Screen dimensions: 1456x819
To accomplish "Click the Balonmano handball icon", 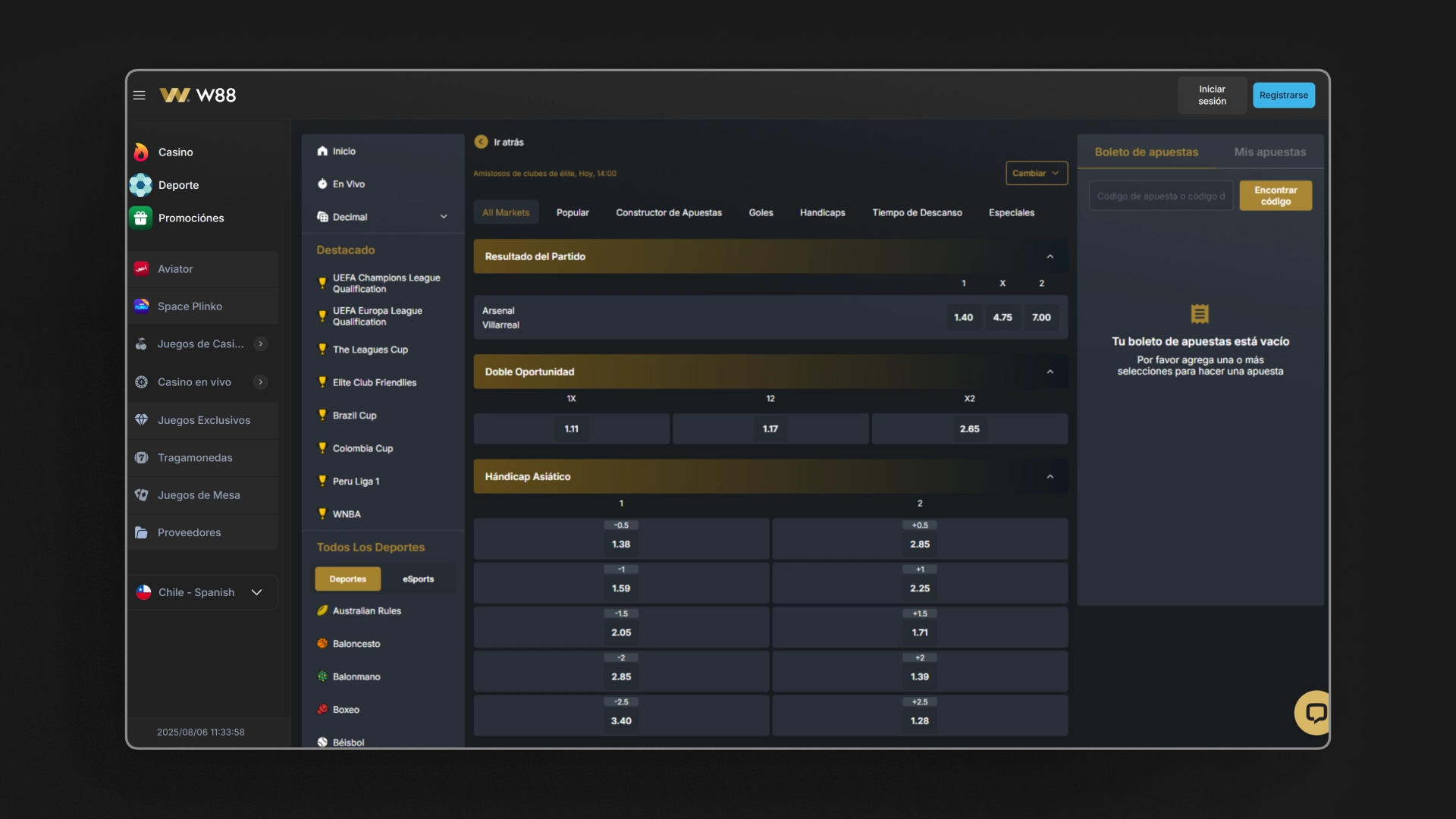I will (x=322, y=677).
